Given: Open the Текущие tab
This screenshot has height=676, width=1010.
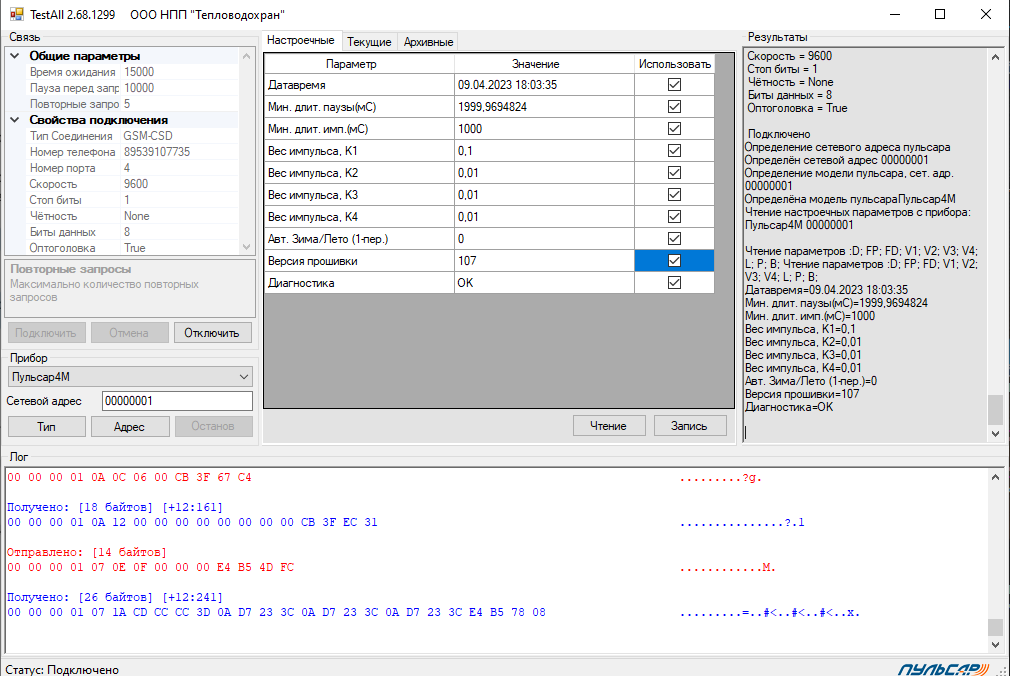Looking at the screenshot, I should point(369,42).
